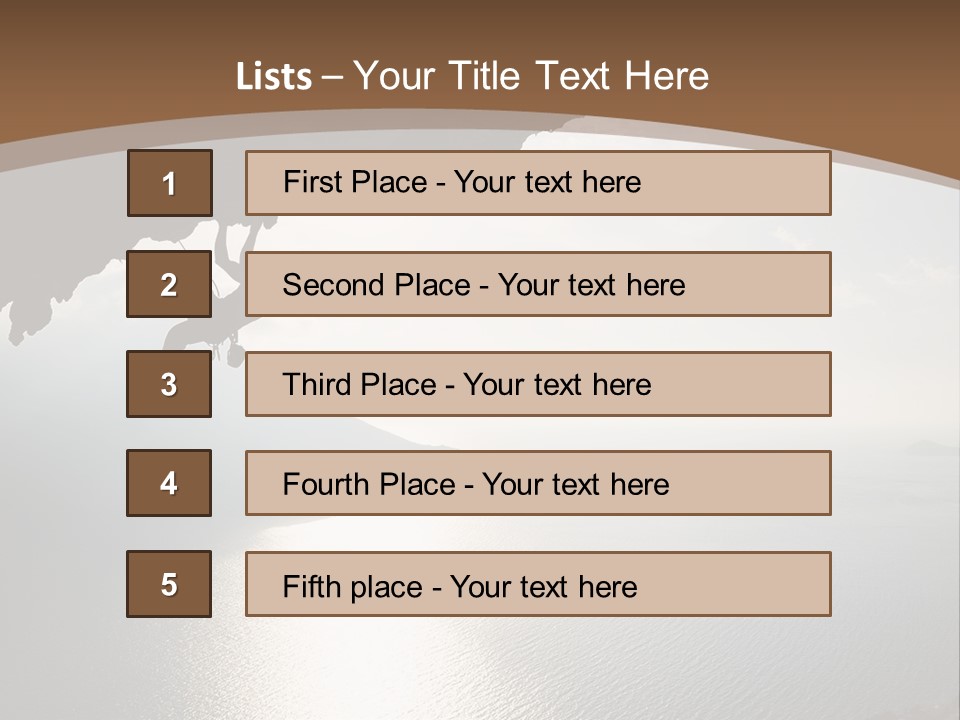Select the number 1 box
This screenshot has width=960, height=720.
pyautogui.click(x=170, y=183)
